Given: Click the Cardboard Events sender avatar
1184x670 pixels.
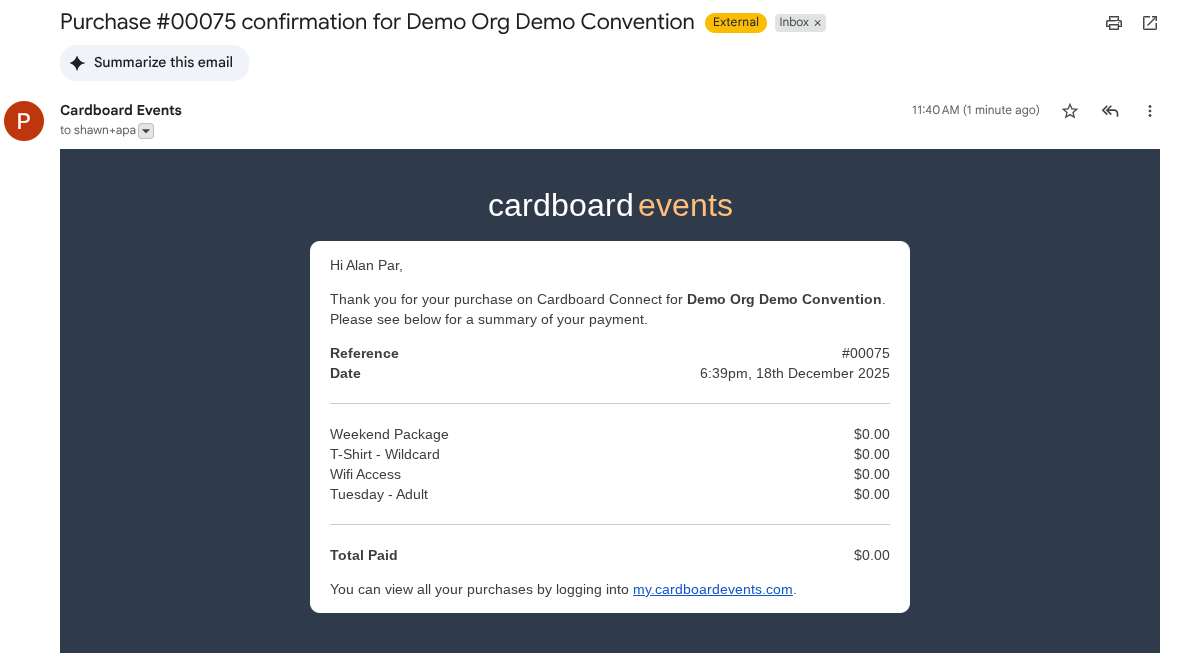Looking at the screenshot, I should pos(23,121).
